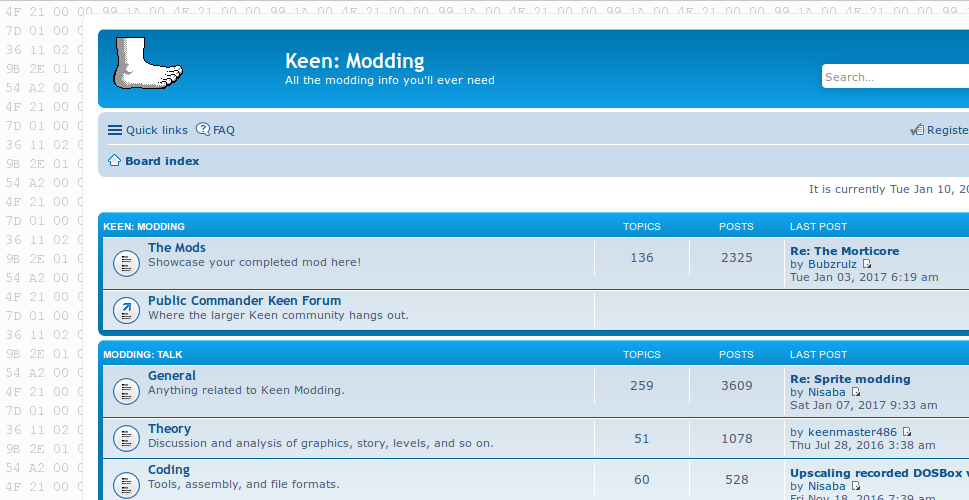
Task: Open the MODDING: TALK category header
Action: coord(143,355)
